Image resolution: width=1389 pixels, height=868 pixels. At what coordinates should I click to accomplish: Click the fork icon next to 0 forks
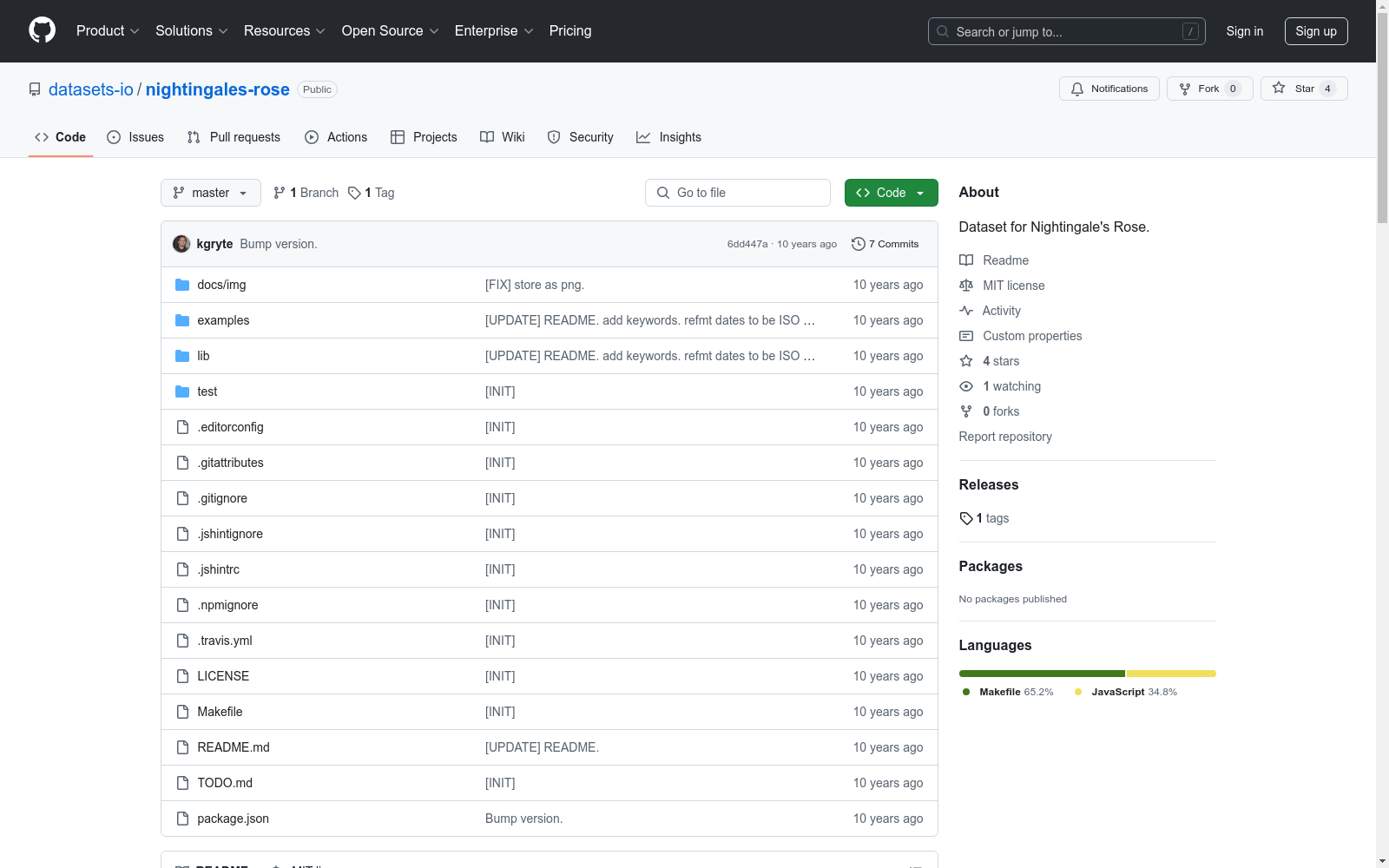(966, 411)
